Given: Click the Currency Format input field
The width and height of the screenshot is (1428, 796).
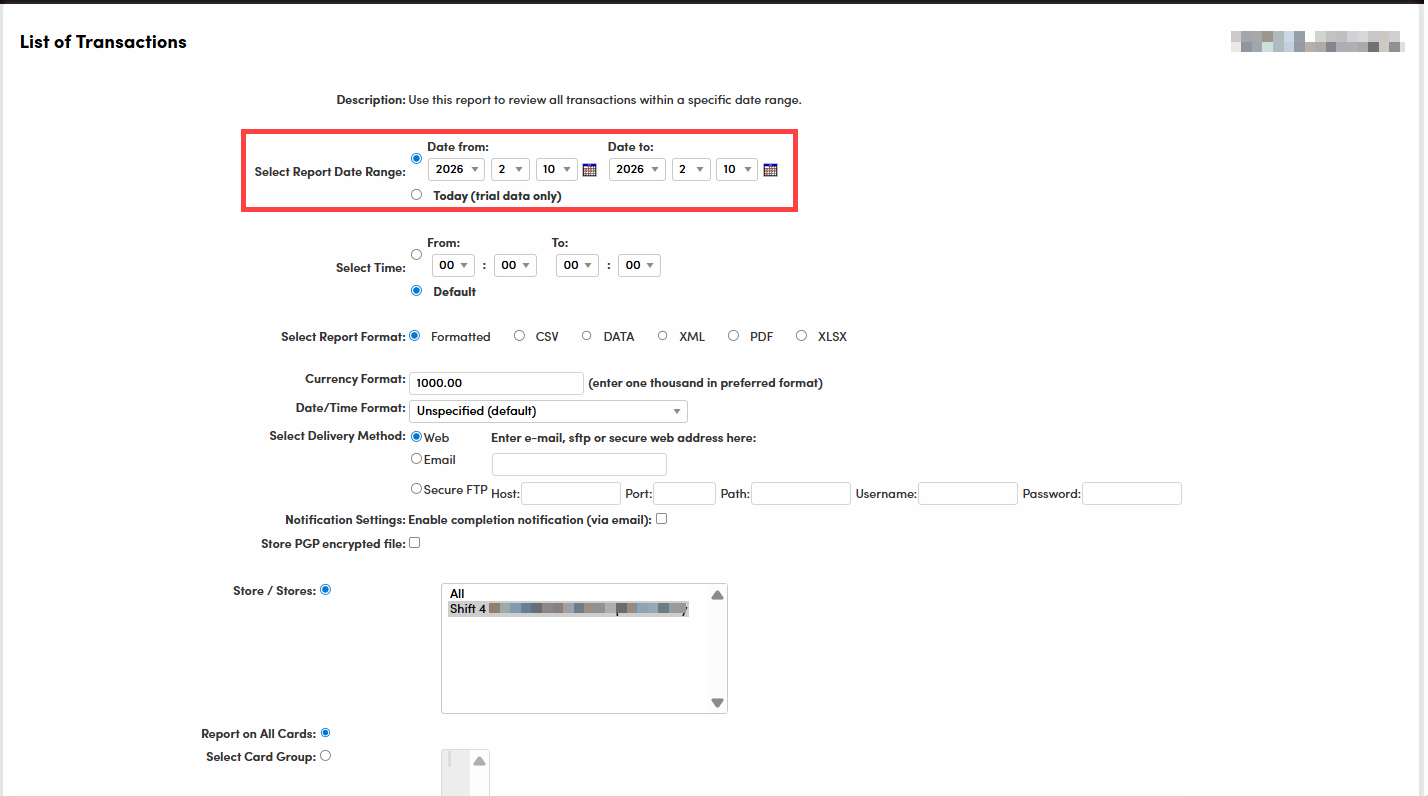Looking at the screenshot, I should pyautogui.click(x=496, y=383).
